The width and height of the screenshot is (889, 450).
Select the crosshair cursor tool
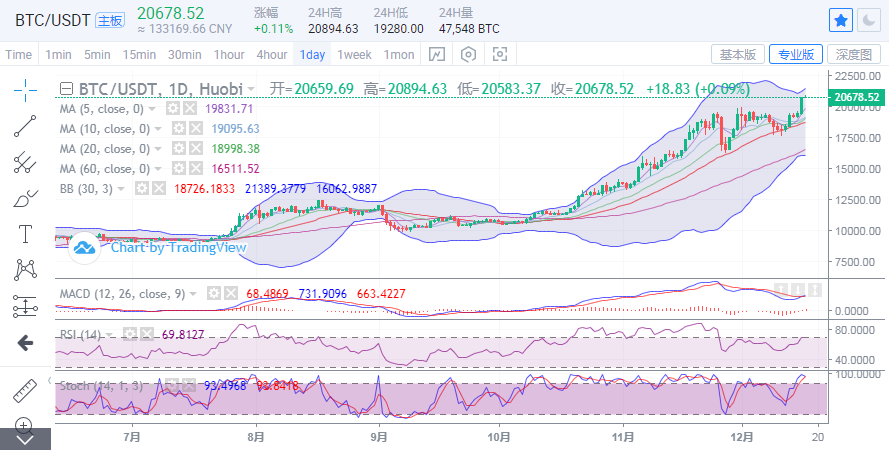click(25, 88)
